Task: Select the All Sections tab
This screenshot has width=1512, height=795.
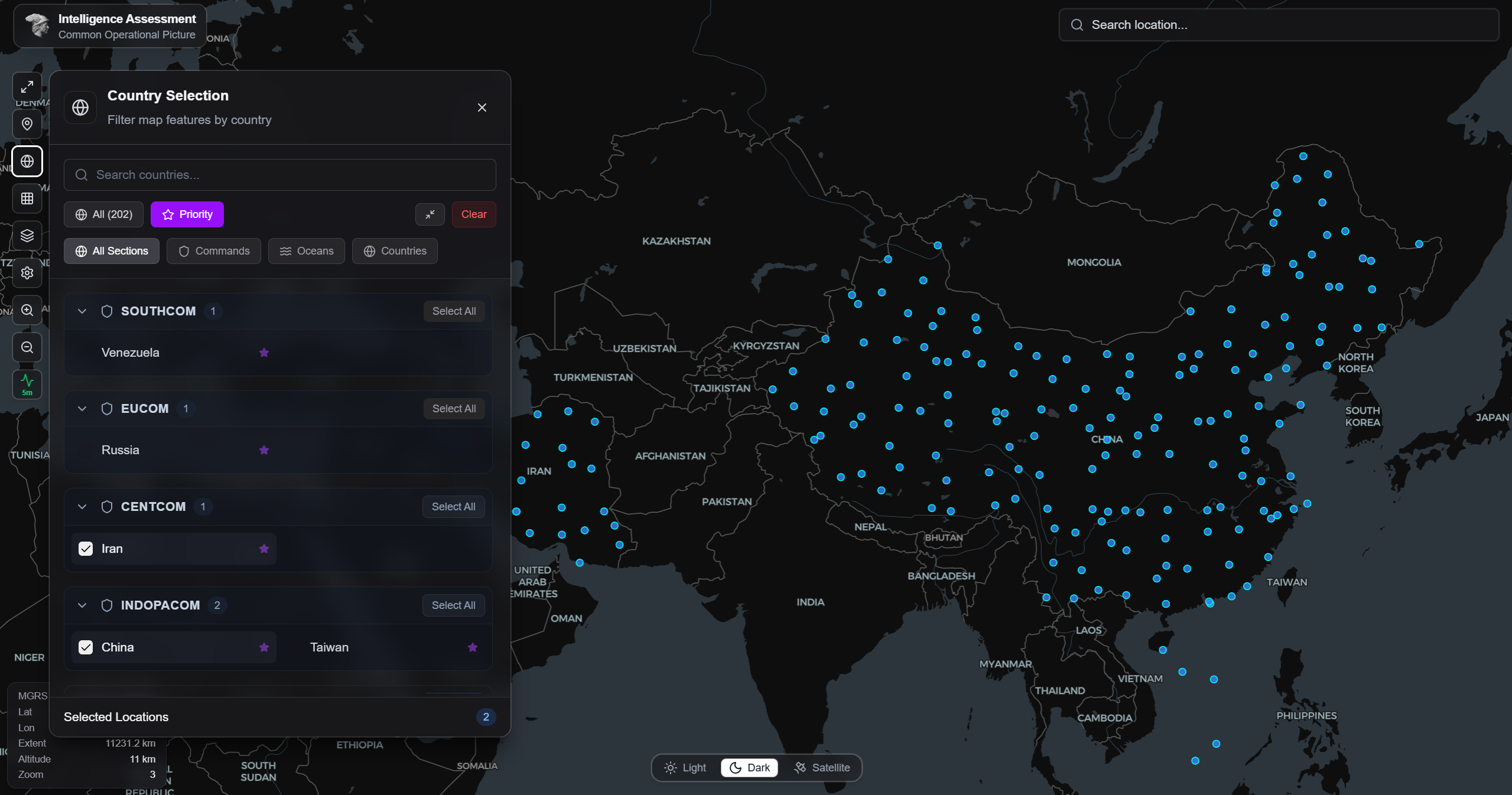Action: point(112,251)
